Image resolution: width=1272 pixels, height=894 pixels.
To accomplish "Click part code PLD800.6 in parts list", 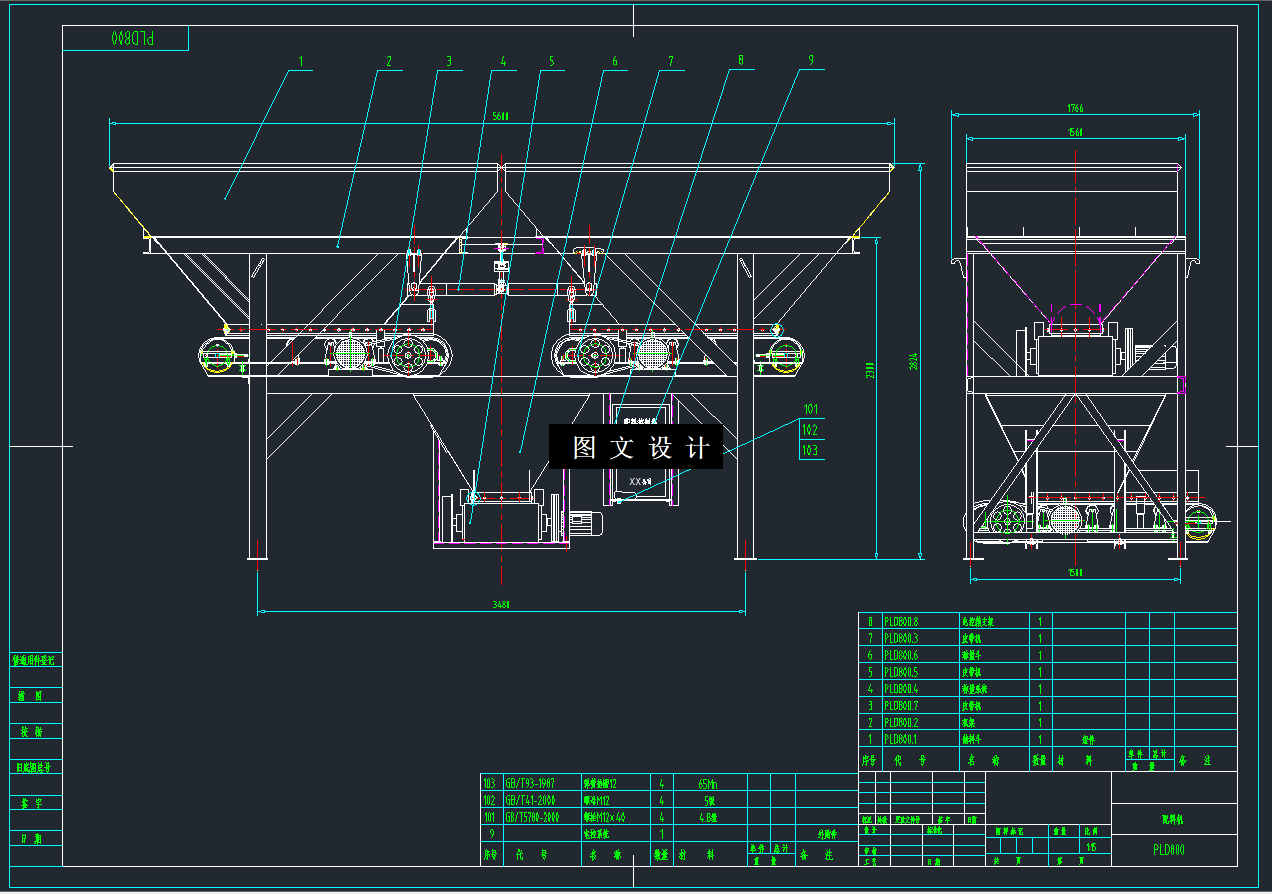I will (901, 655).
